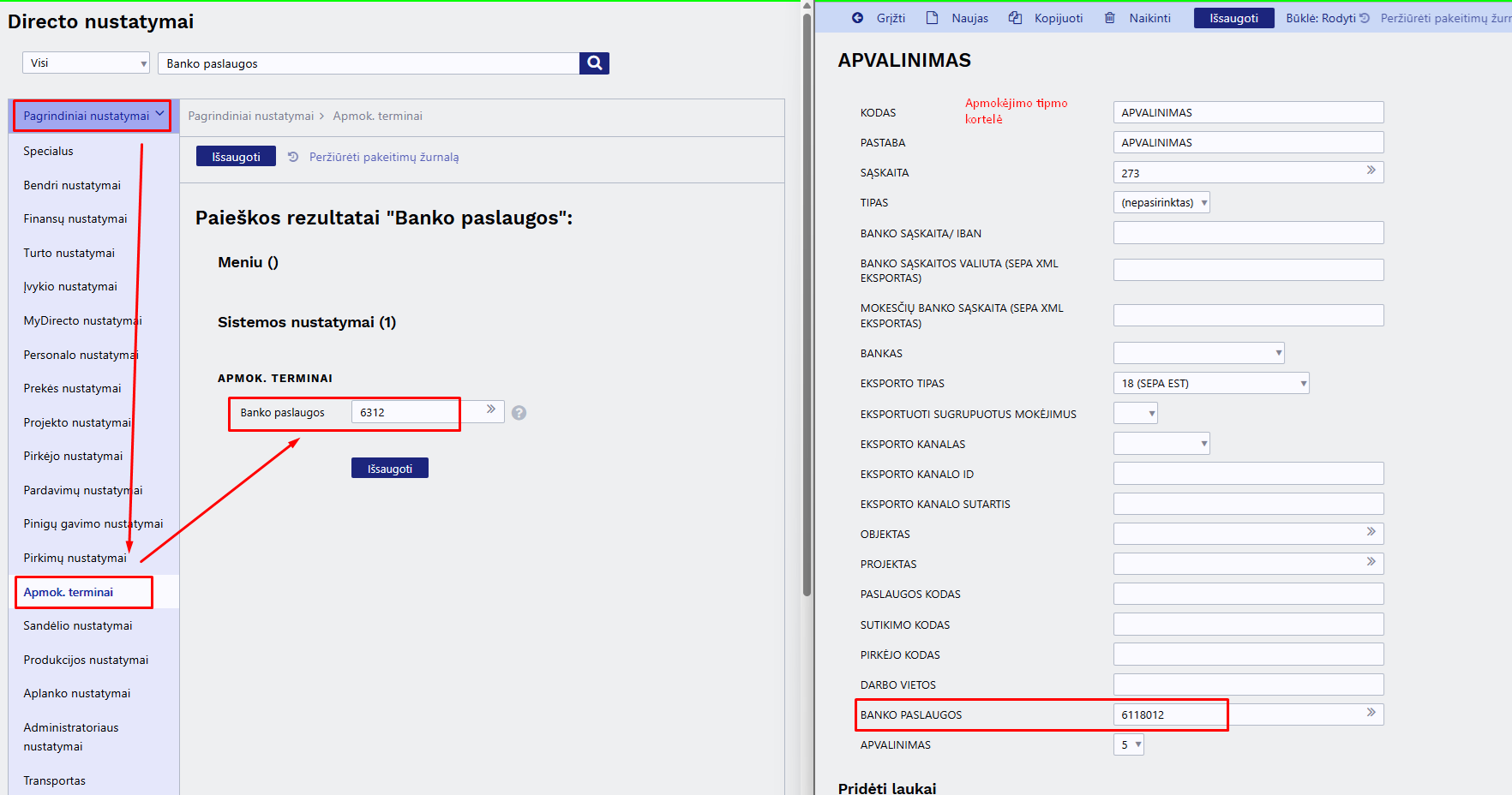Open the EKSPORTO TIPAS 18 (SEPA EST) dropdown
Screen dimensions: 1512x795
pyautogui.click(x=1211, y=384)
